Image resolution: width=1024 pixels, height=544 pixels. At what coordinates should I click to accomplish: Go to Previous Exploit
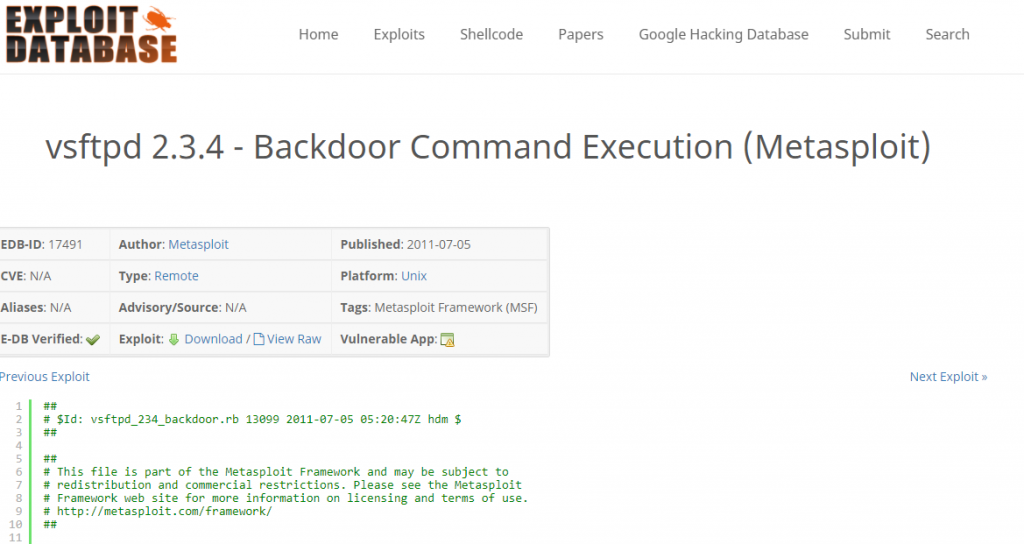44,377
